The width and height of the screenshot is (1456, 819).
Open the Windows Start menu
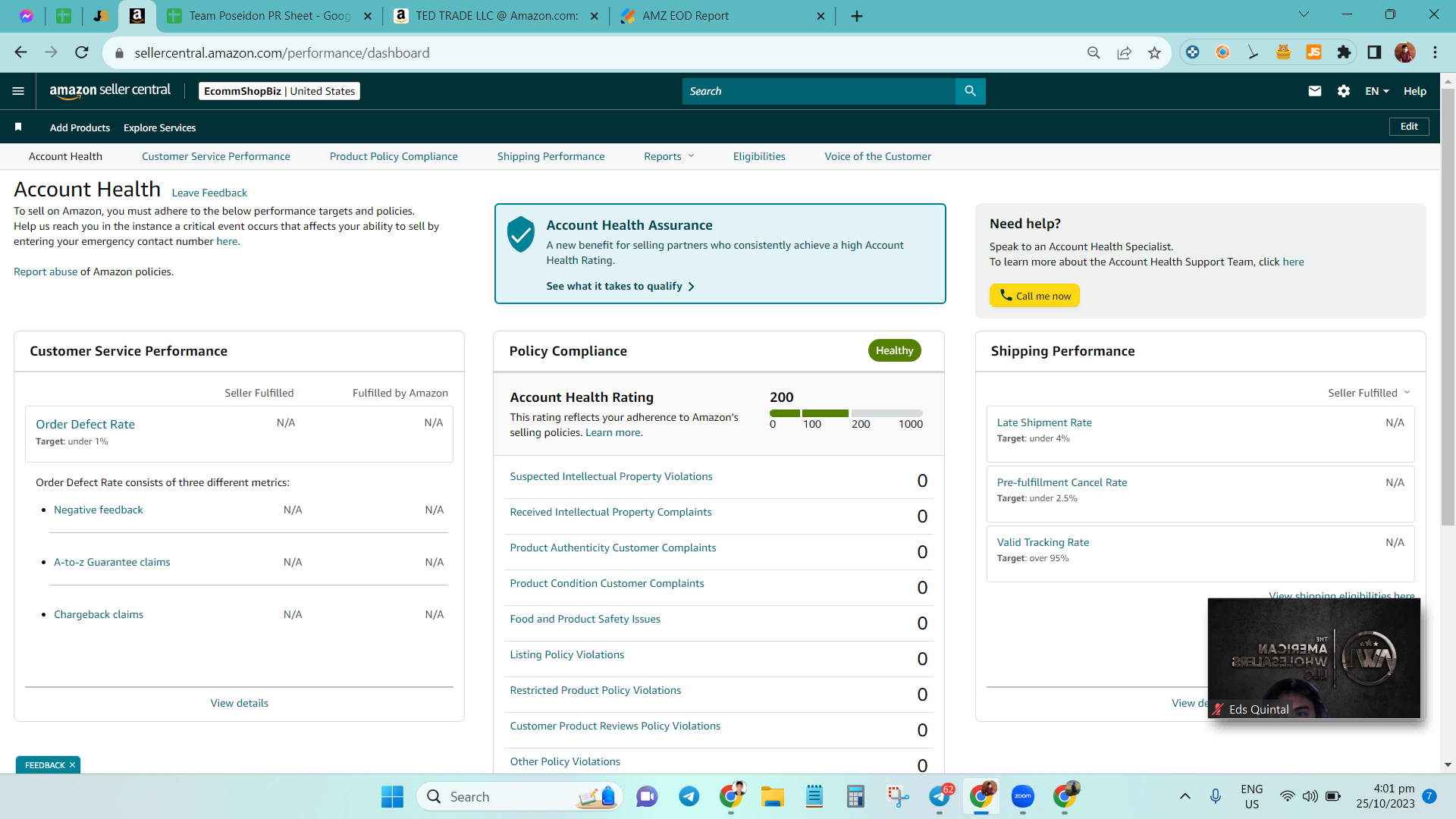point(392,796)
